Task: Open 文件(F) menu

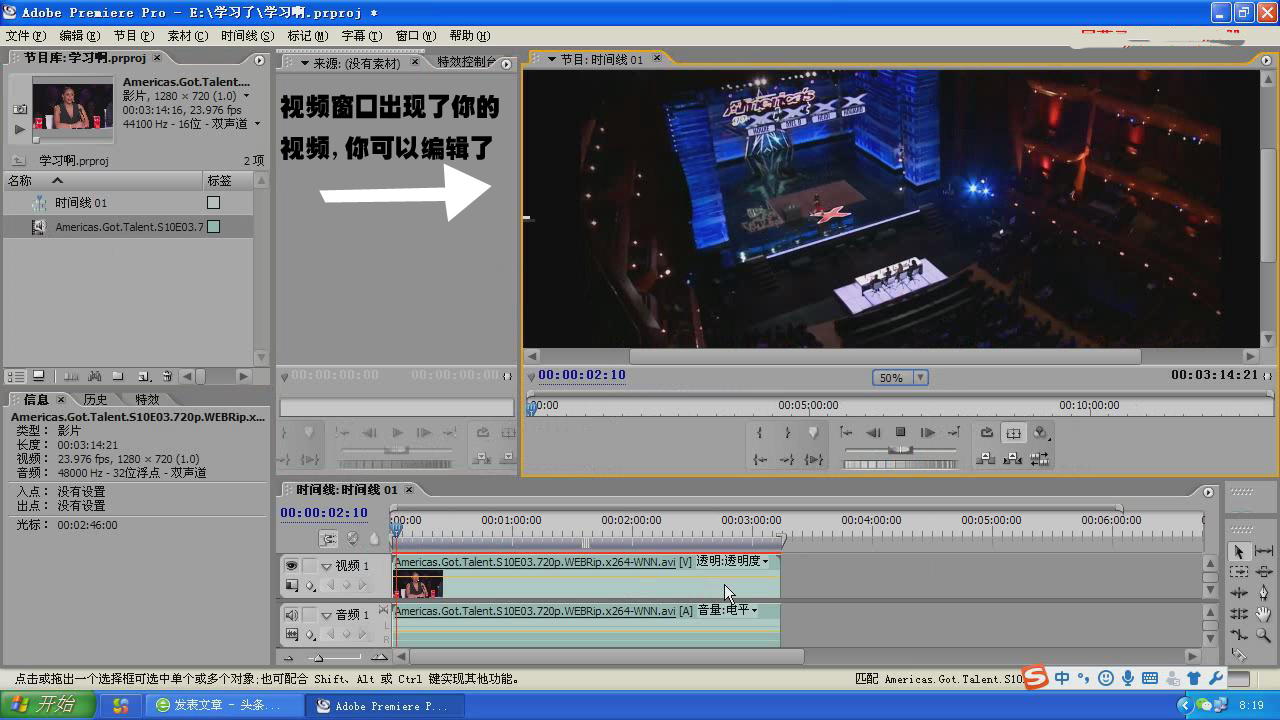Action: tap(25, 35)
